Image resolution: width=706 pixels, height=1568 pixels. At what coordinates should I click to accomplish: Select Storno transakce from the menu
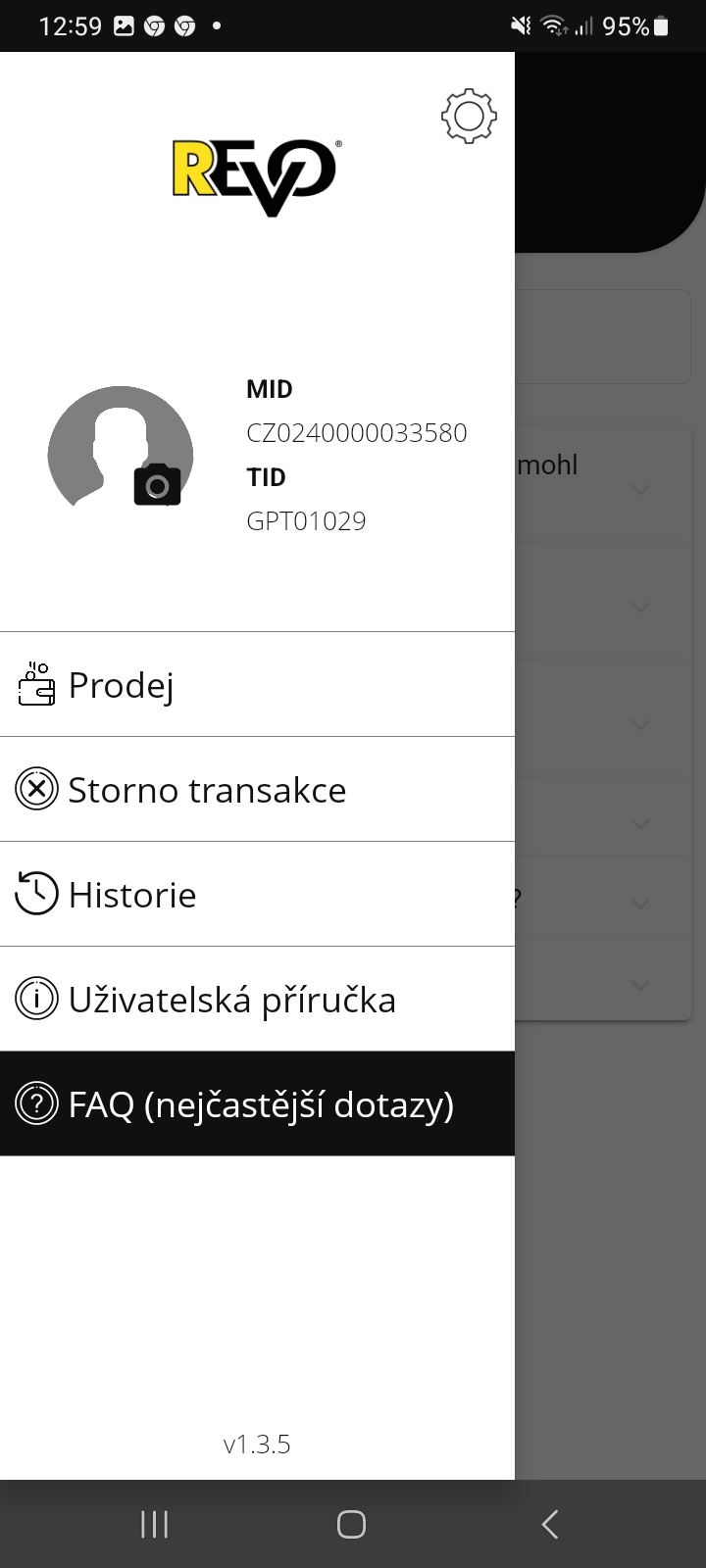207,790
